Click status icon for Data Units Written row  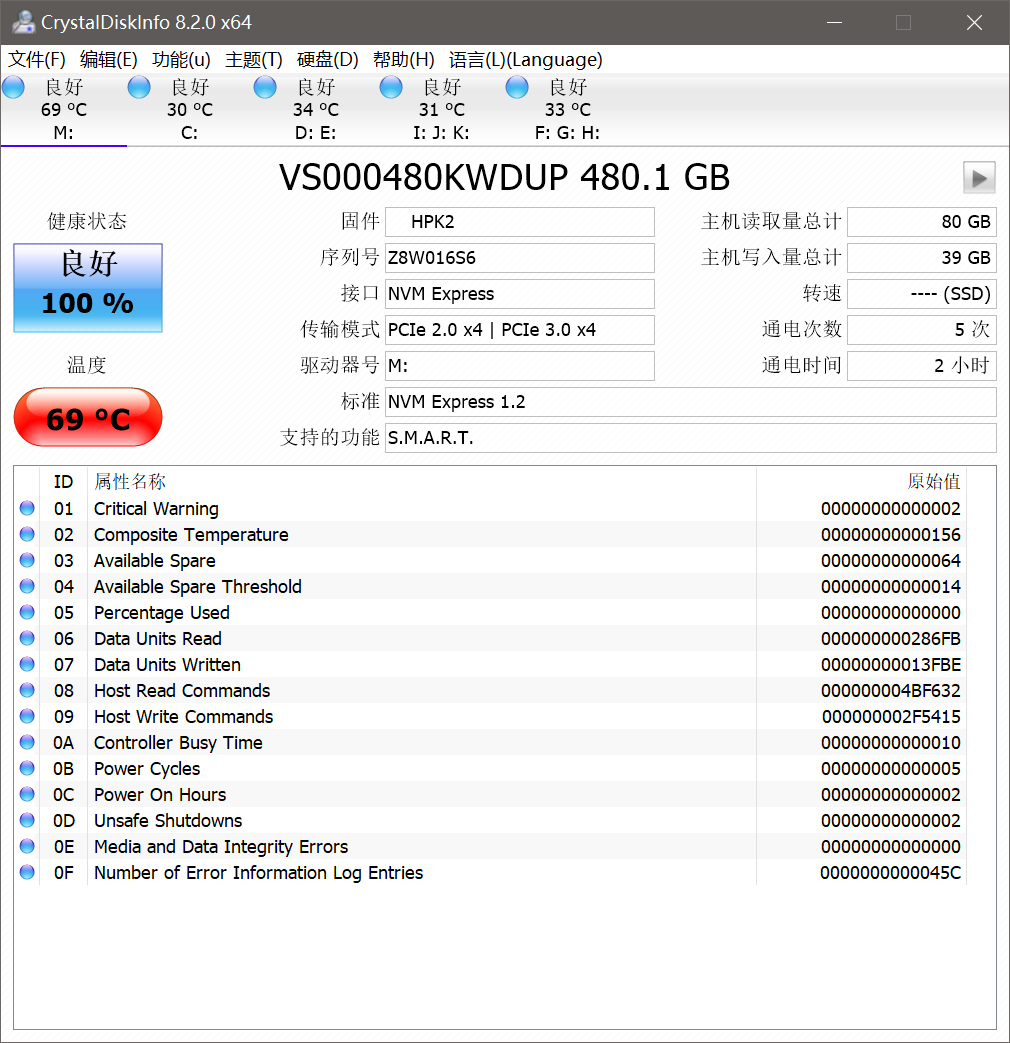(x=27, y=664)
